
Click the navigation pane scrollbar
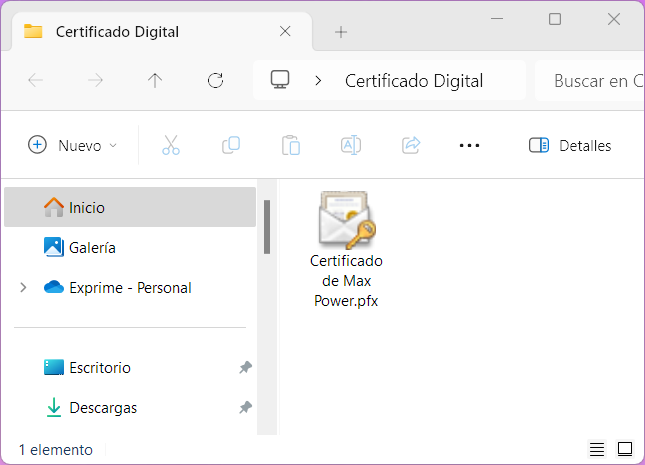click(x=266, y=227)
